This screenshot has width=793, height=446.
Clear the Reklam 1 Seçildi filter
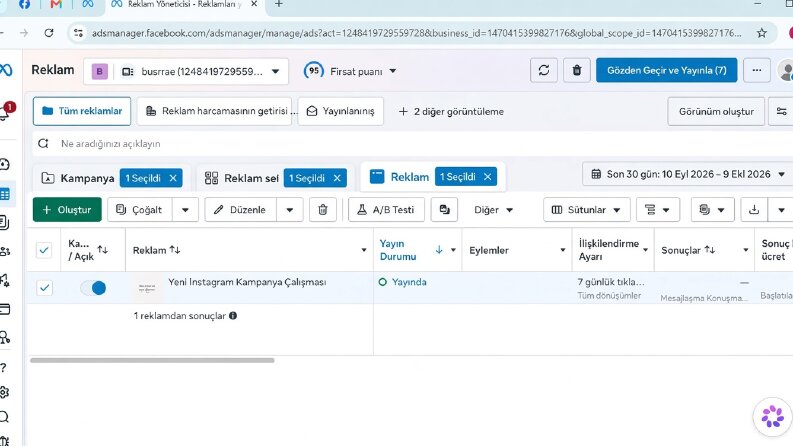(488, 177)
